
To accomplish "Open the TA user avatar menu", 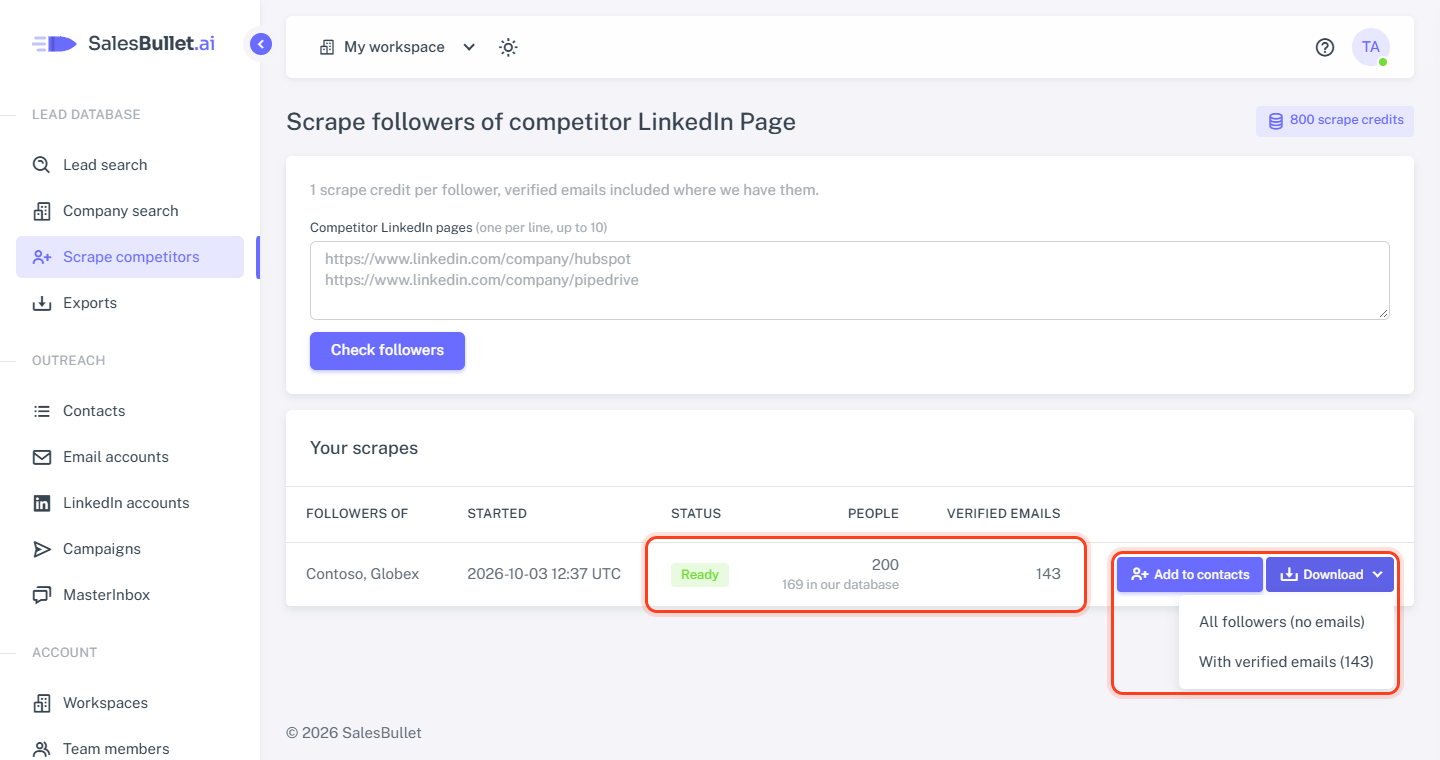I will [1371, 47].
